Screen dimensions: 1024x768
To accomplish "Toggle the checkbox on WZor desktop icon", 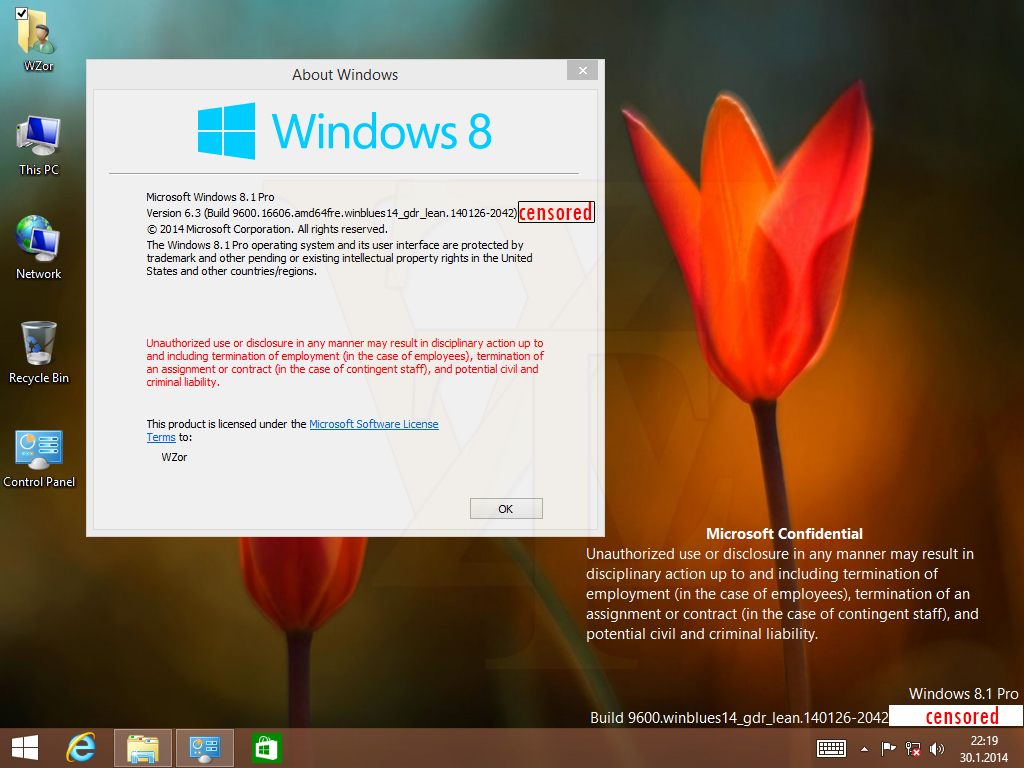I will coord(22,14).
